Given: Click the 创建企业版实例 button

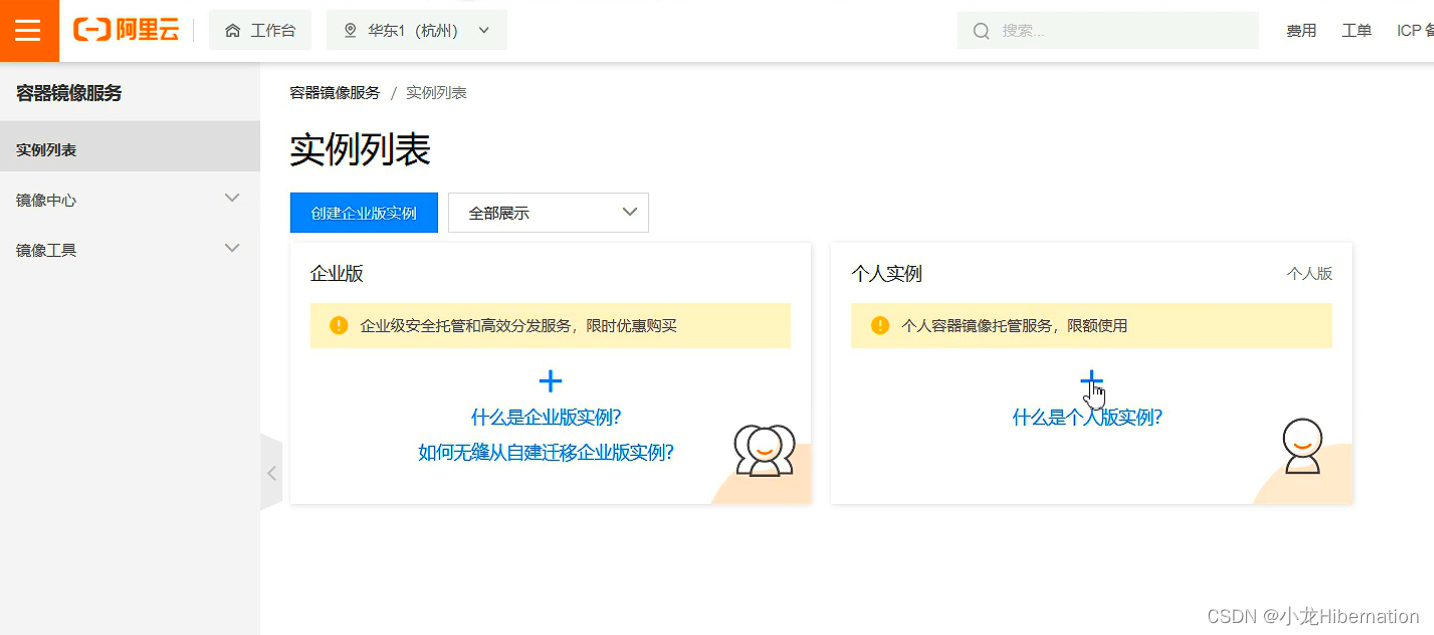Looking at the screenshot, I should pyautogui.click(x=364, y=213).
